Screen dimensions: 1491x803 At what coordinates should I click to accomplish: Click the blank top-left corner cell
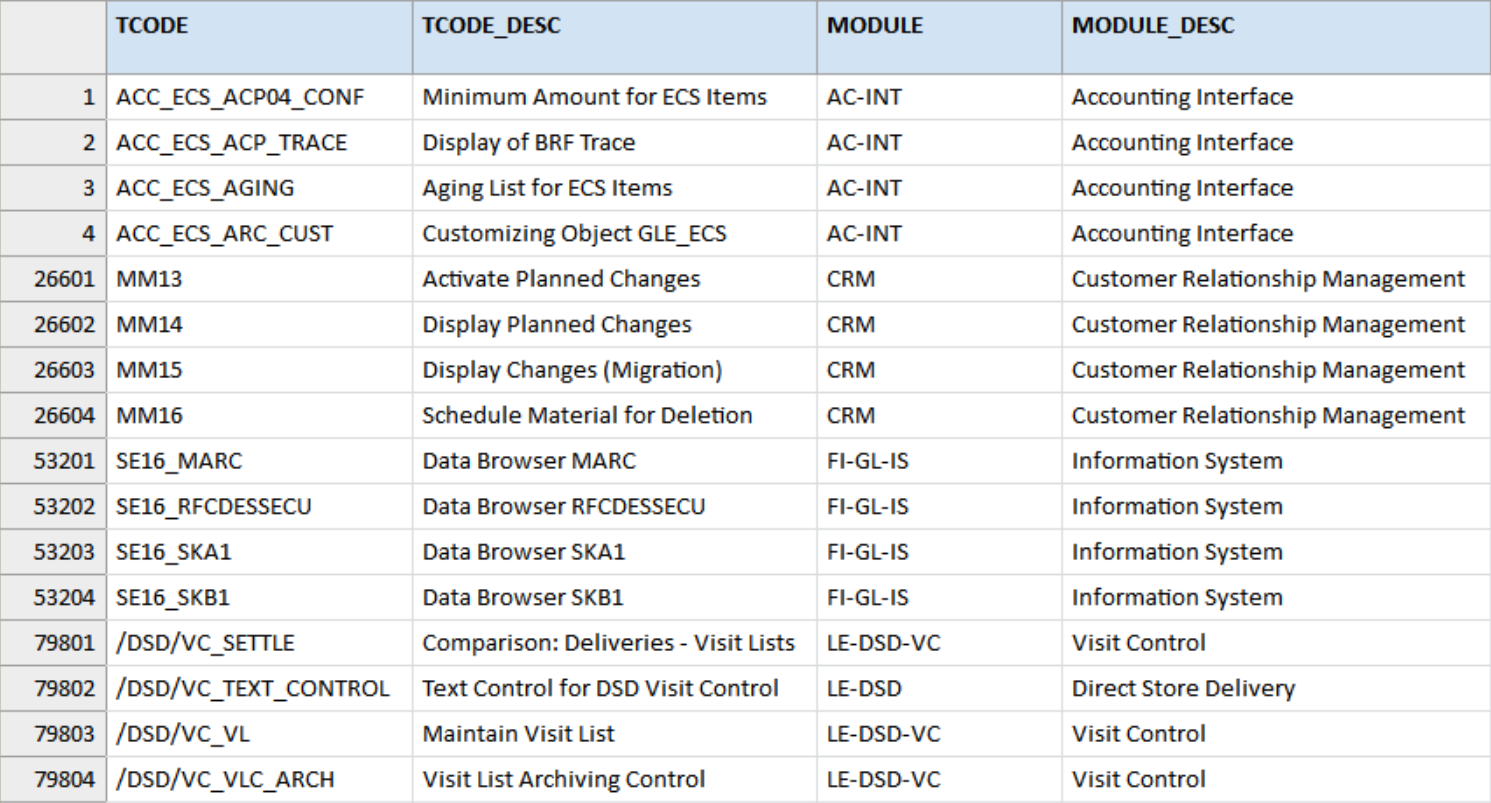coord(53,37)
